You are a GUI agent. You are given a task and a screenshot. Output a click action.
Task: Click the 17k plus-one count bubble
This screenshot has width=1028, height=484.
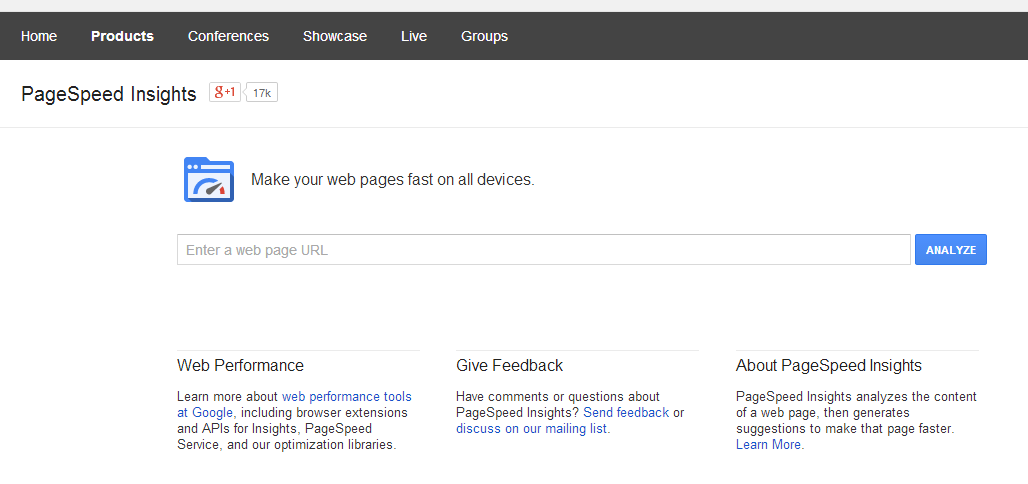pyautogui.click(x=262, y=92)
